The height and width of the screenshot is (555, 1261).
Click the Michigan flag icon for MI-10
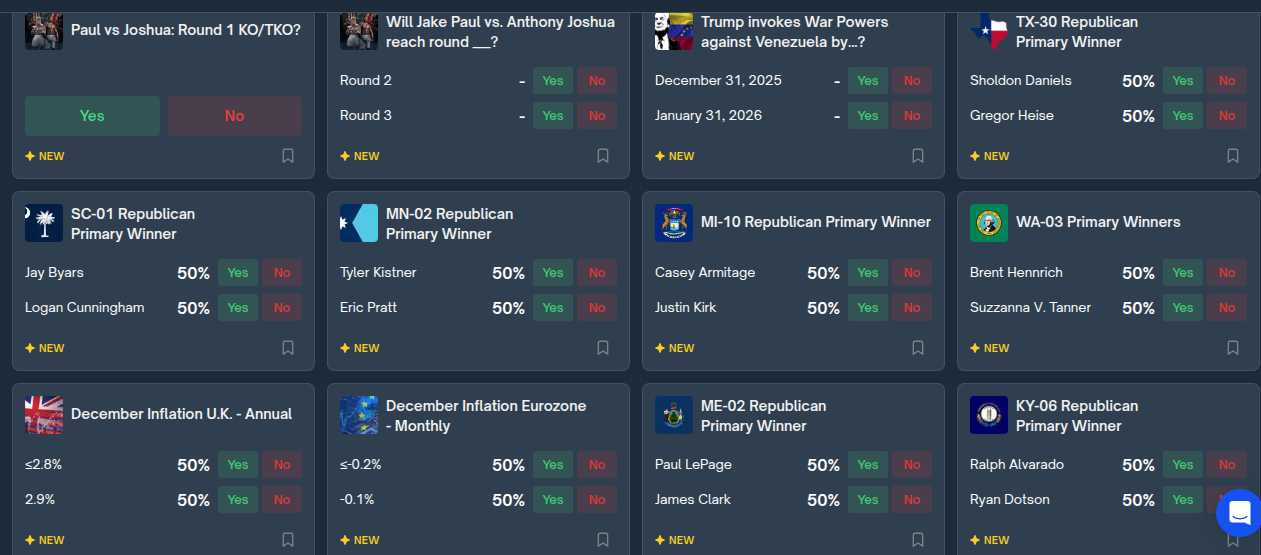pyautogui.click(x=674, y=223)
